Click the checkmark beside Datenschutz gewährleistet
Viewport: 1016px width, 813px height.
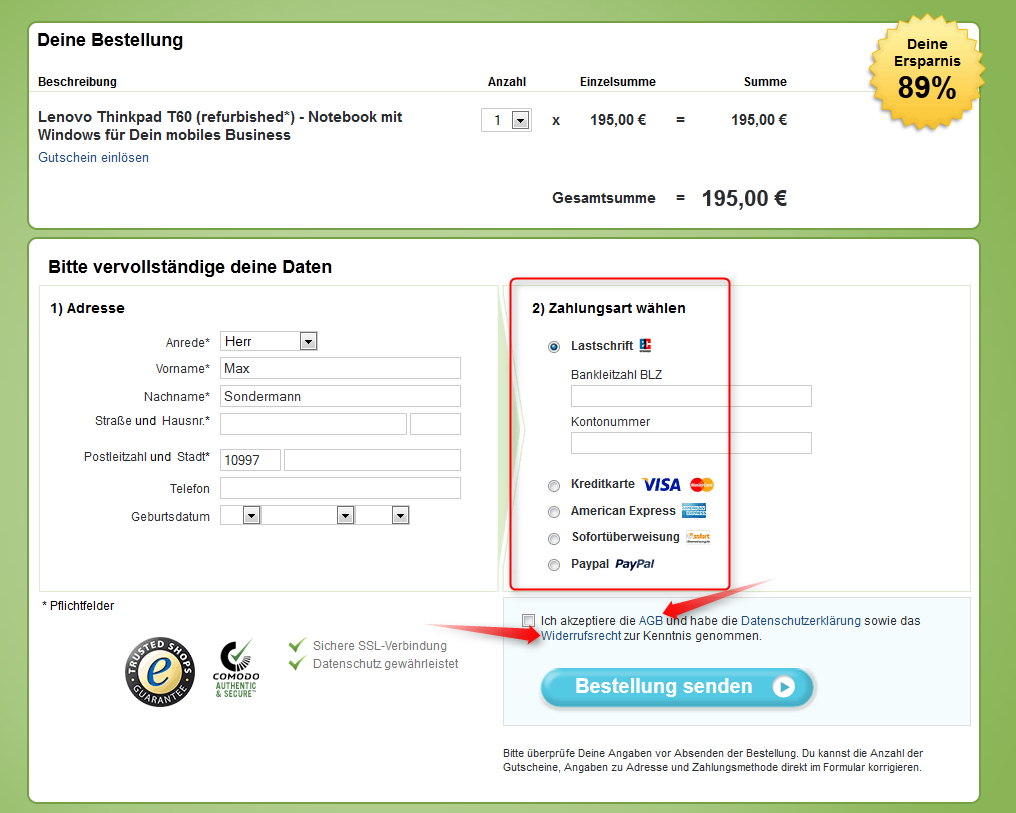pos(297,663)
